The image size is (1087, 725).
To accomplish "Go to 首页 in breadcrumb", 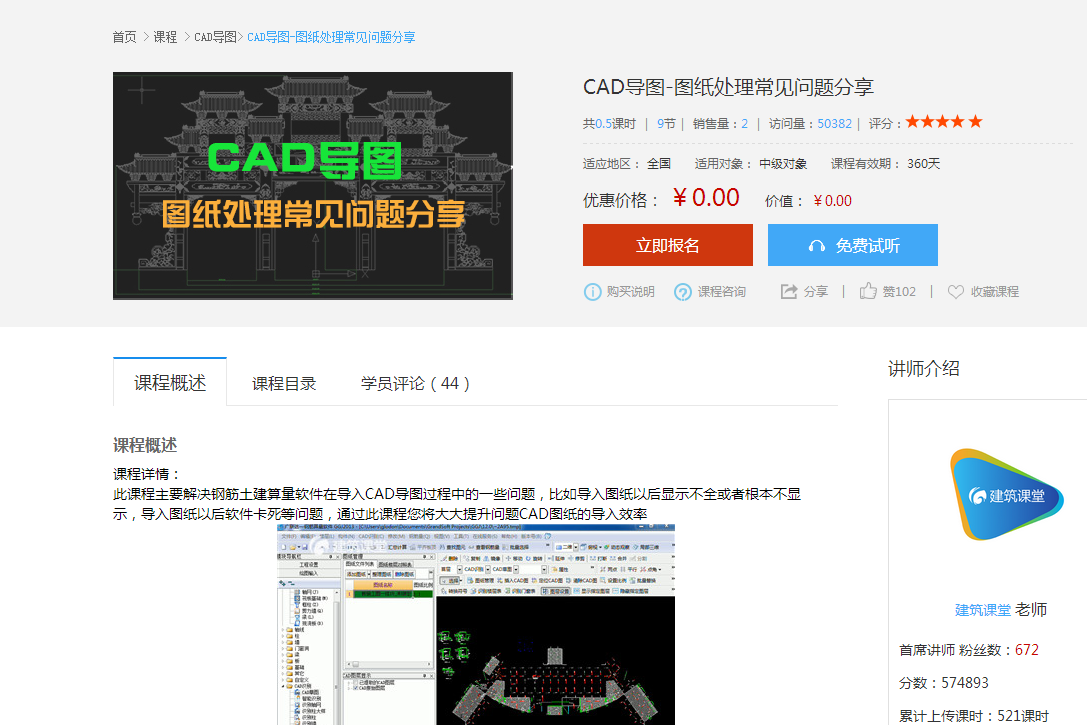I will click(125, 37).
